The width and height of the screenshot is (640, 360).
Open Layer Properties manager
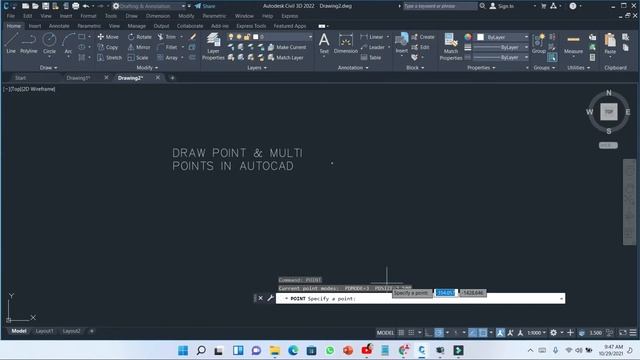click(x=213, y=47)
